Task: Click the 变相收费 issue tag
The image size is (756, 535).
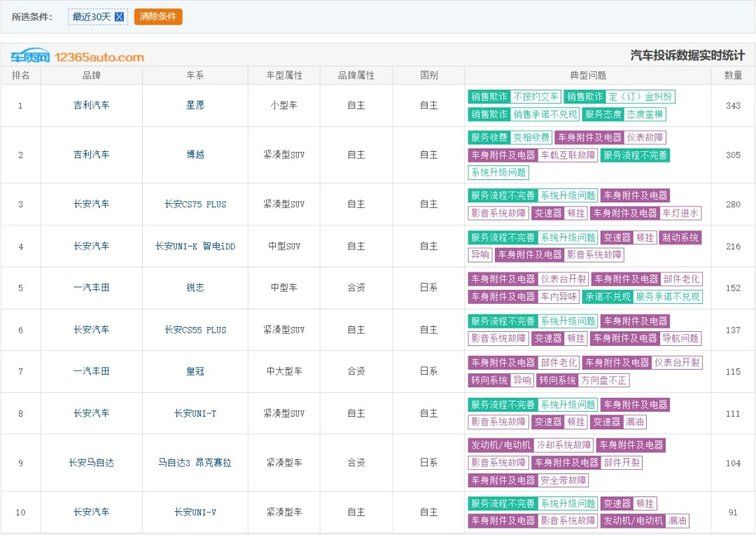Action: pos(531,138)
